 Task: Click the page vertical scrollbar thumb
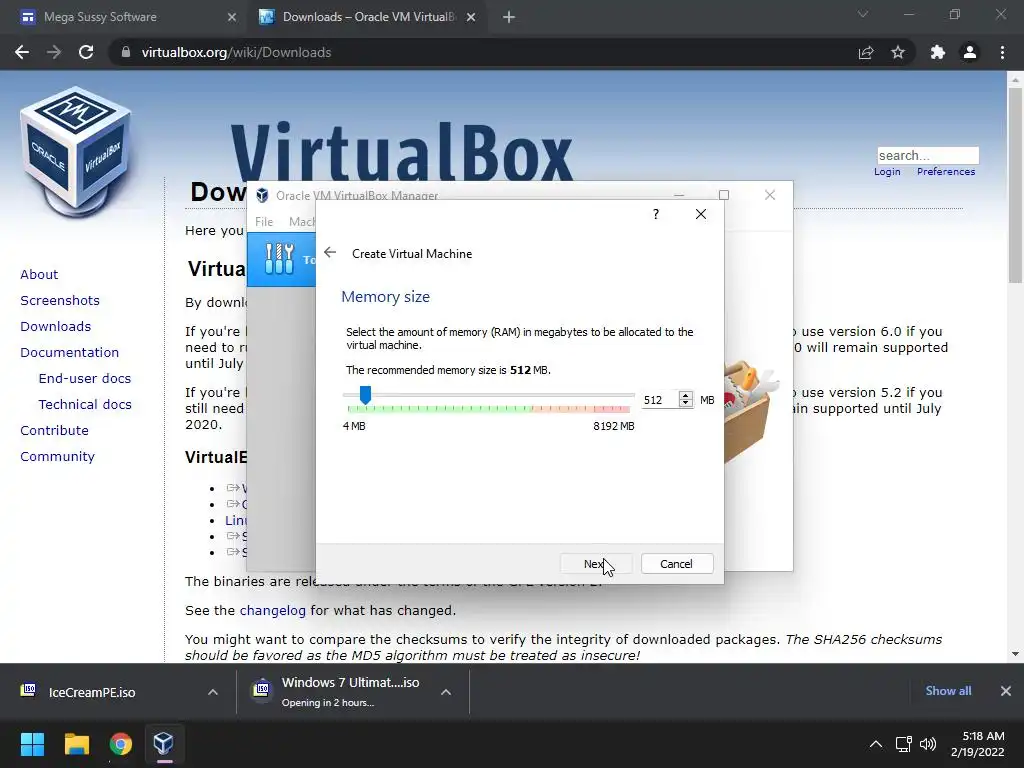coord(1015,185)
